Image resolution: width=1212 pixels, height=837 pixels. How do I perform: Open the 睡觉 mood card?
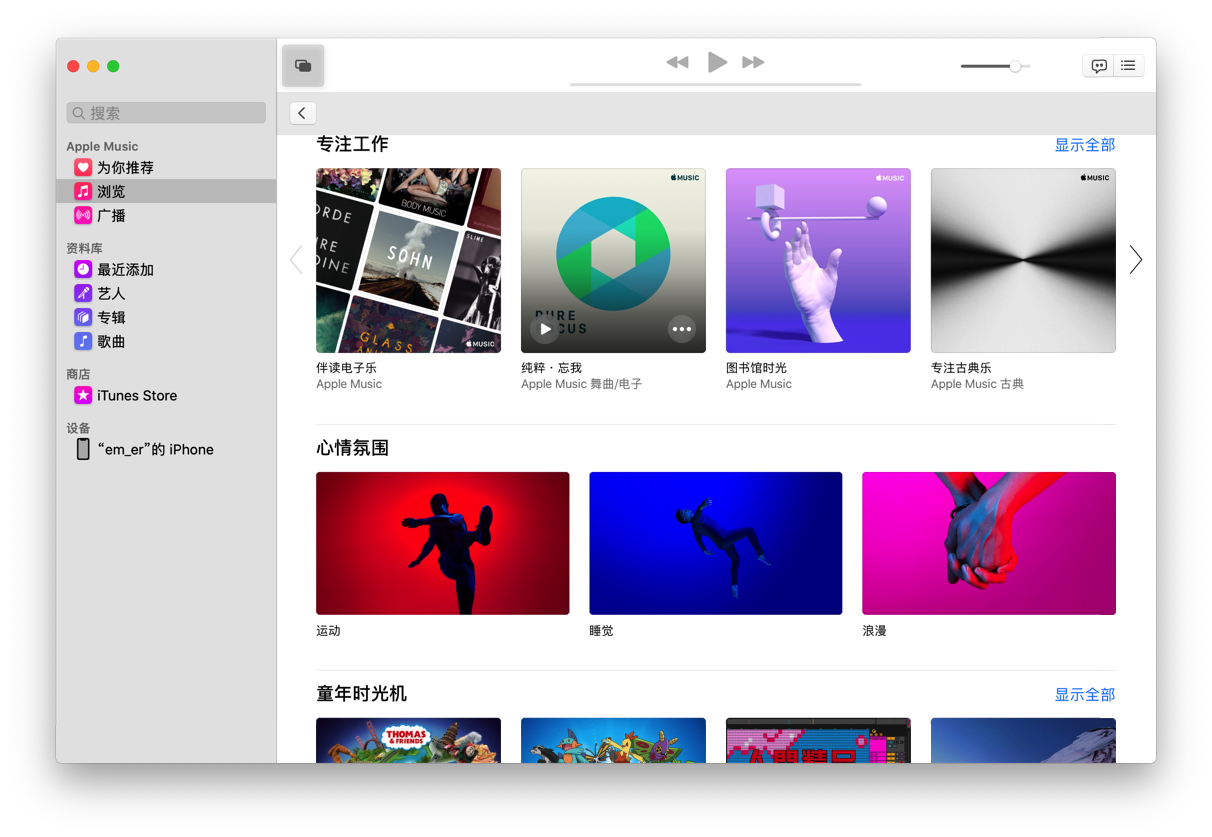pyautogui.click(x=715, y=543)
